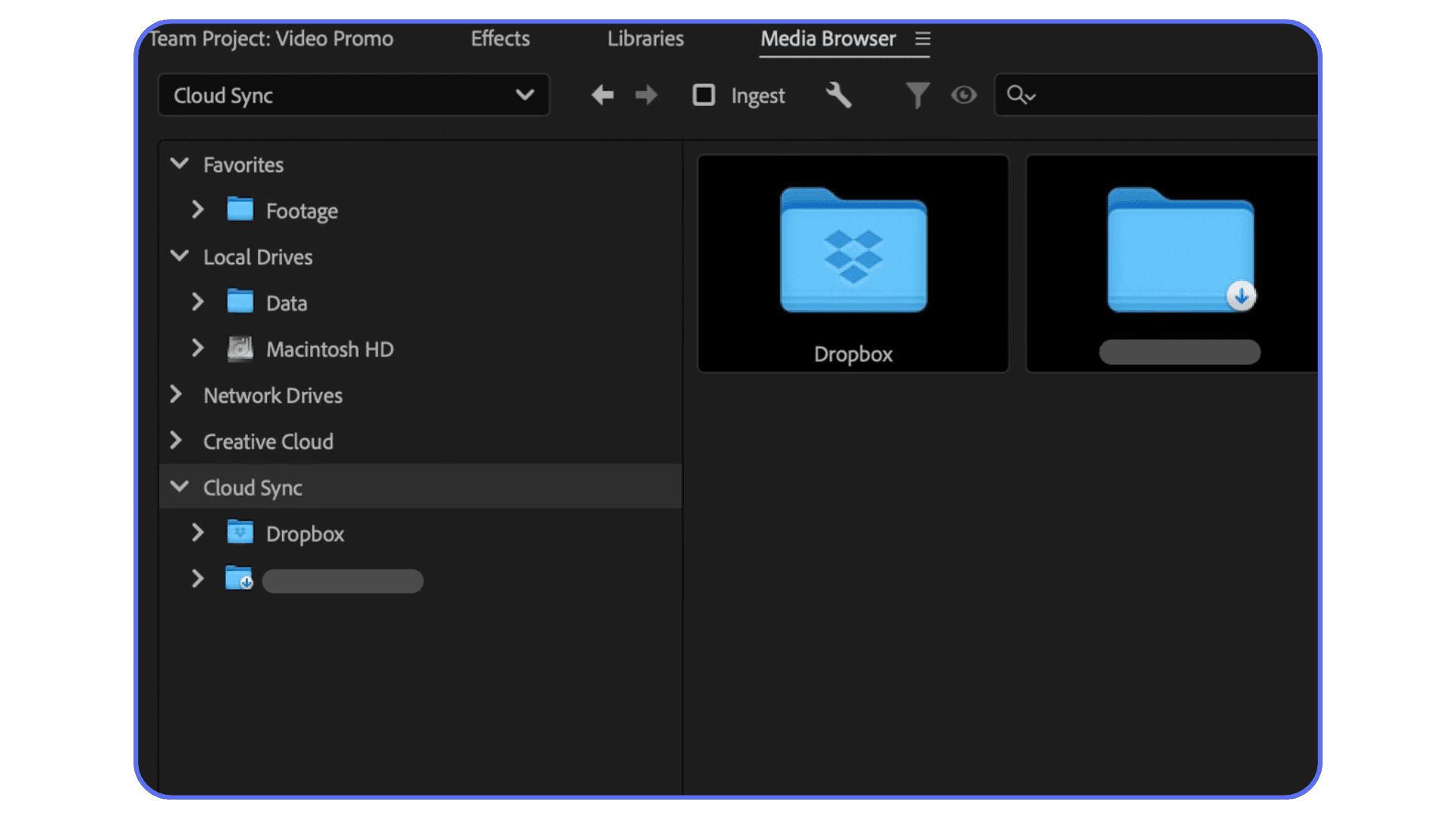Collapse the Favorites section

(180, 164)
